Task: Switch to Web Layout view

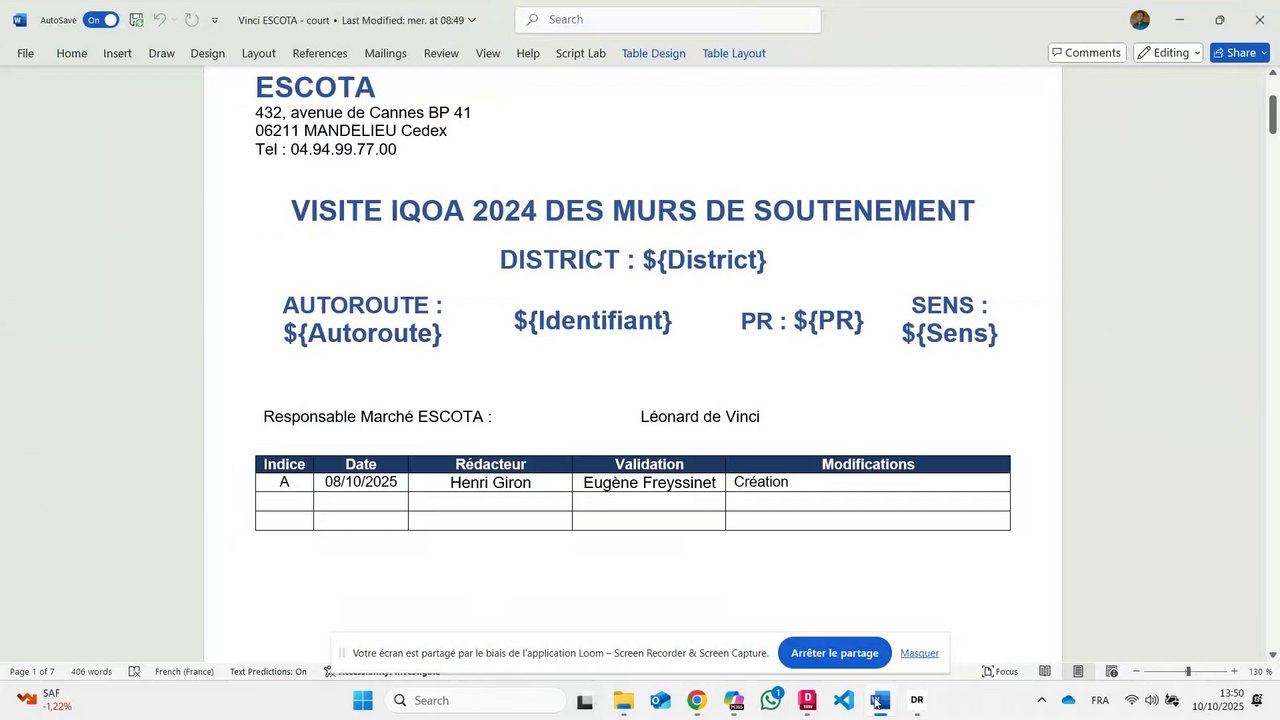Action: click(x=1111, y=671)
